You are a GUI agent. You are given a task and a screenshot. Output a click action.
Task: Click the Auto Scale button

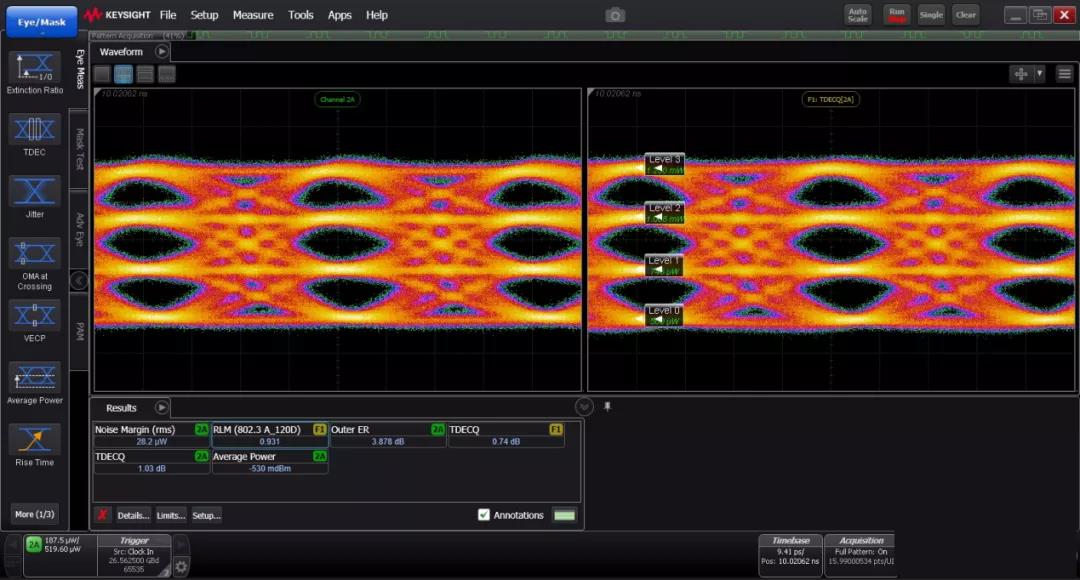857,15
